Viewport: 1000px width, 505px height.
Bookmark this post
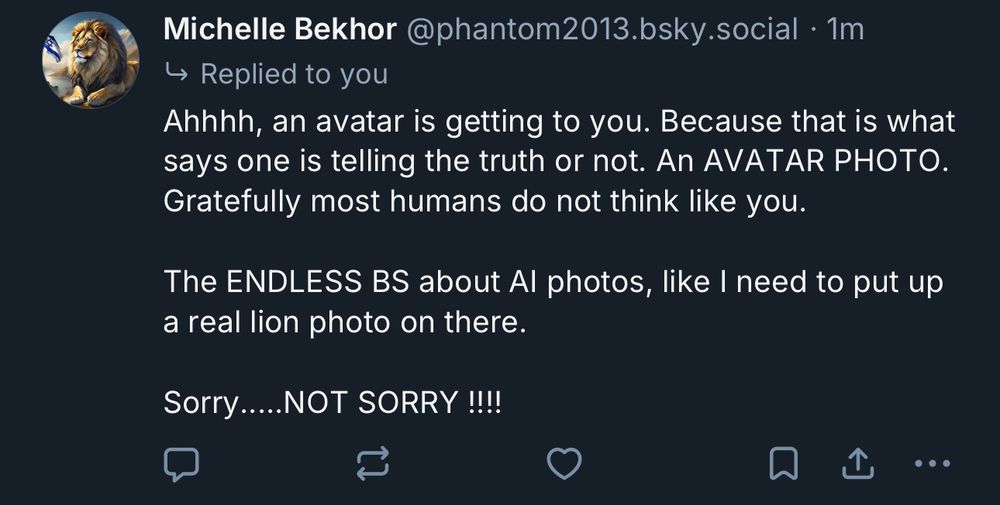coord(782,462)
